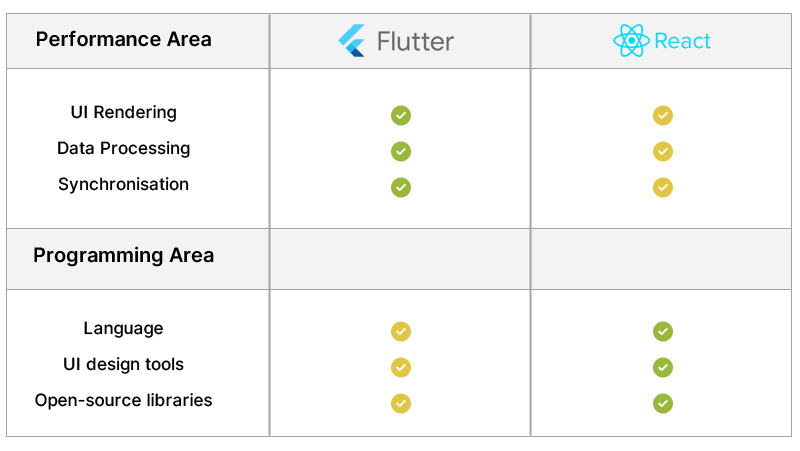Click Flutter's yellow Open-source libraries checkmark
The height and width of the screenshot is (451, 800).
click(401, 403)
